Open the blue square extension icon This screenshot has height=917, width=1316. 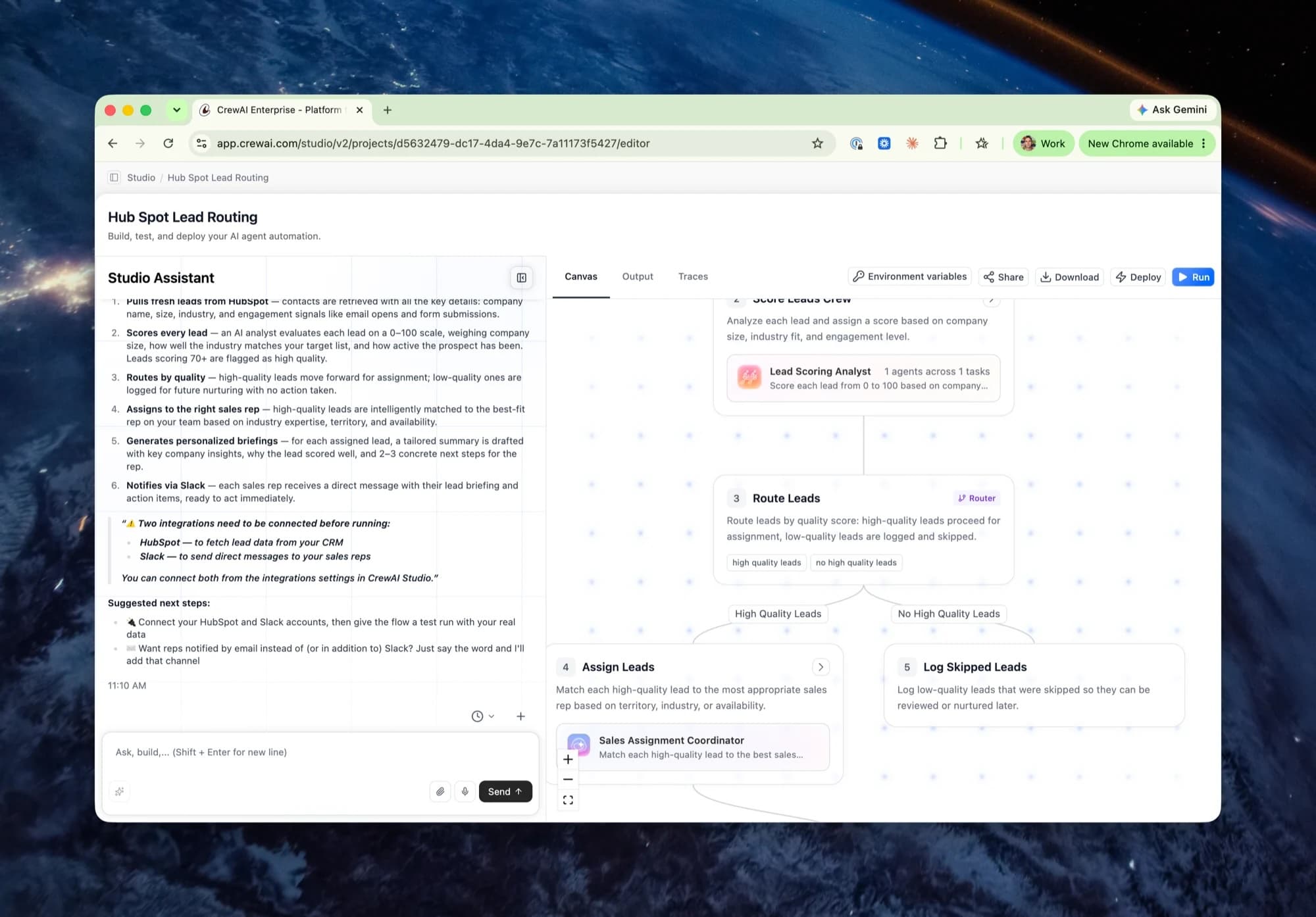[x=884, y=143]
